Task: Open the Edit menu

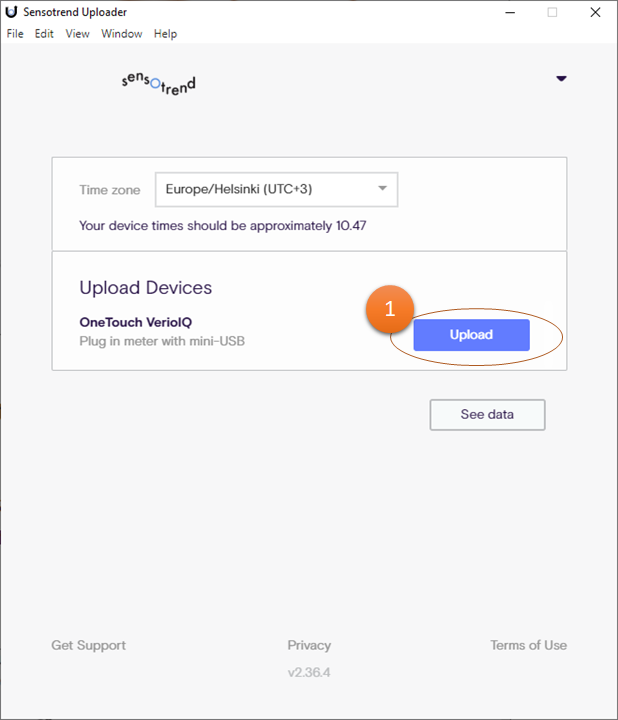Action: click(x=44, y=34)
